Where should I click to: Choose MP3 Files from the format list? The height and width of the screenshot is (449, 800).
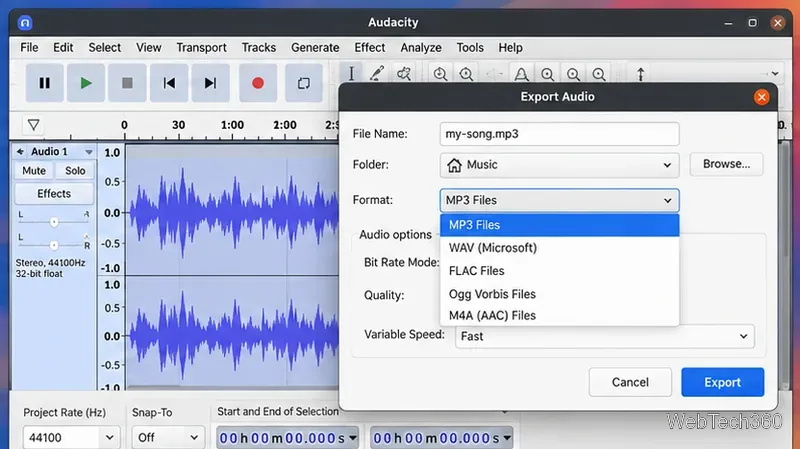pyautogui.click(x=559, y=225)
